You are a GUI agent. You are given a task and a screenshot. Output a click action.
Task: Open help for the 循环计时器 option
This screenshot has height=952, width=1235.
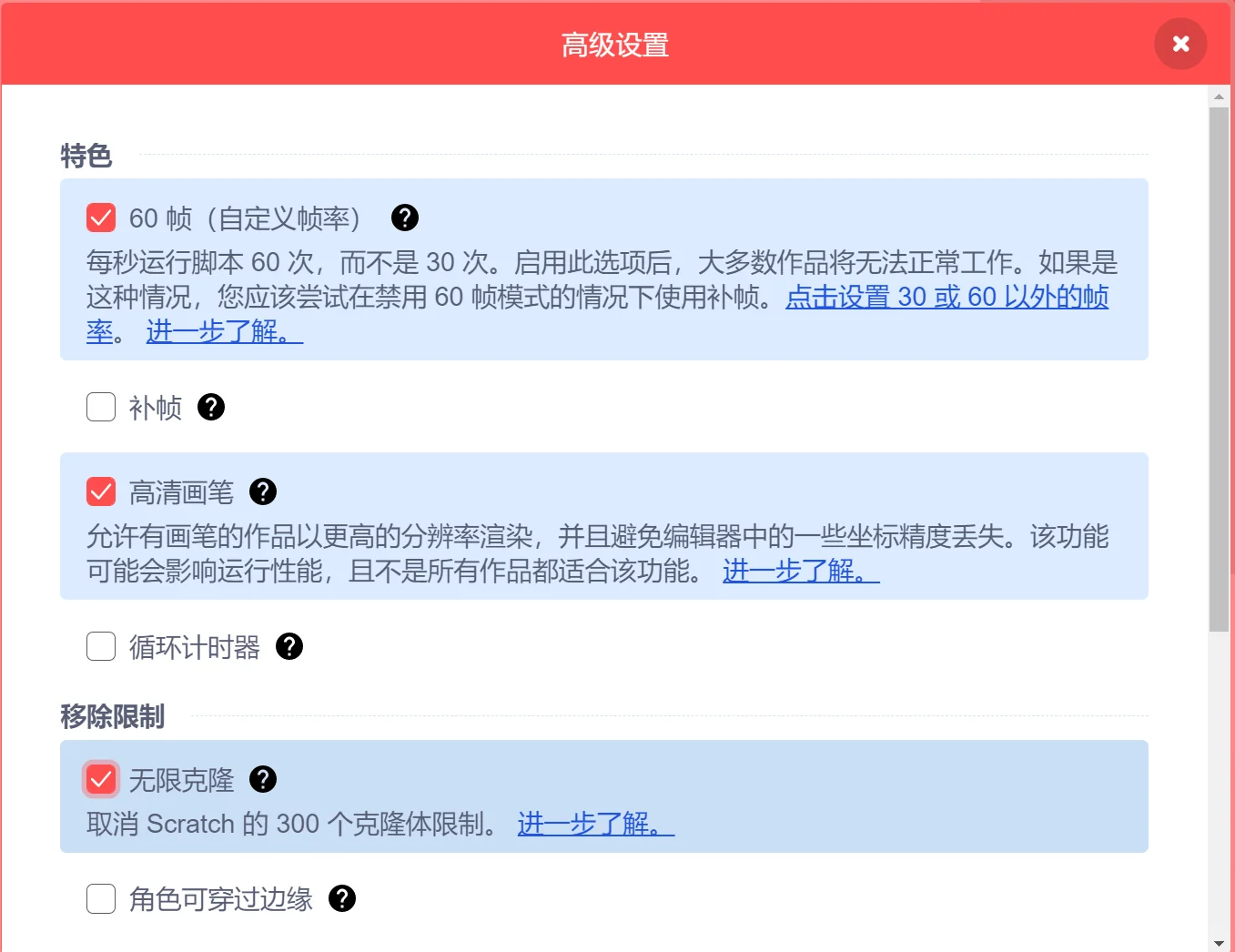[x=289, y=646]
